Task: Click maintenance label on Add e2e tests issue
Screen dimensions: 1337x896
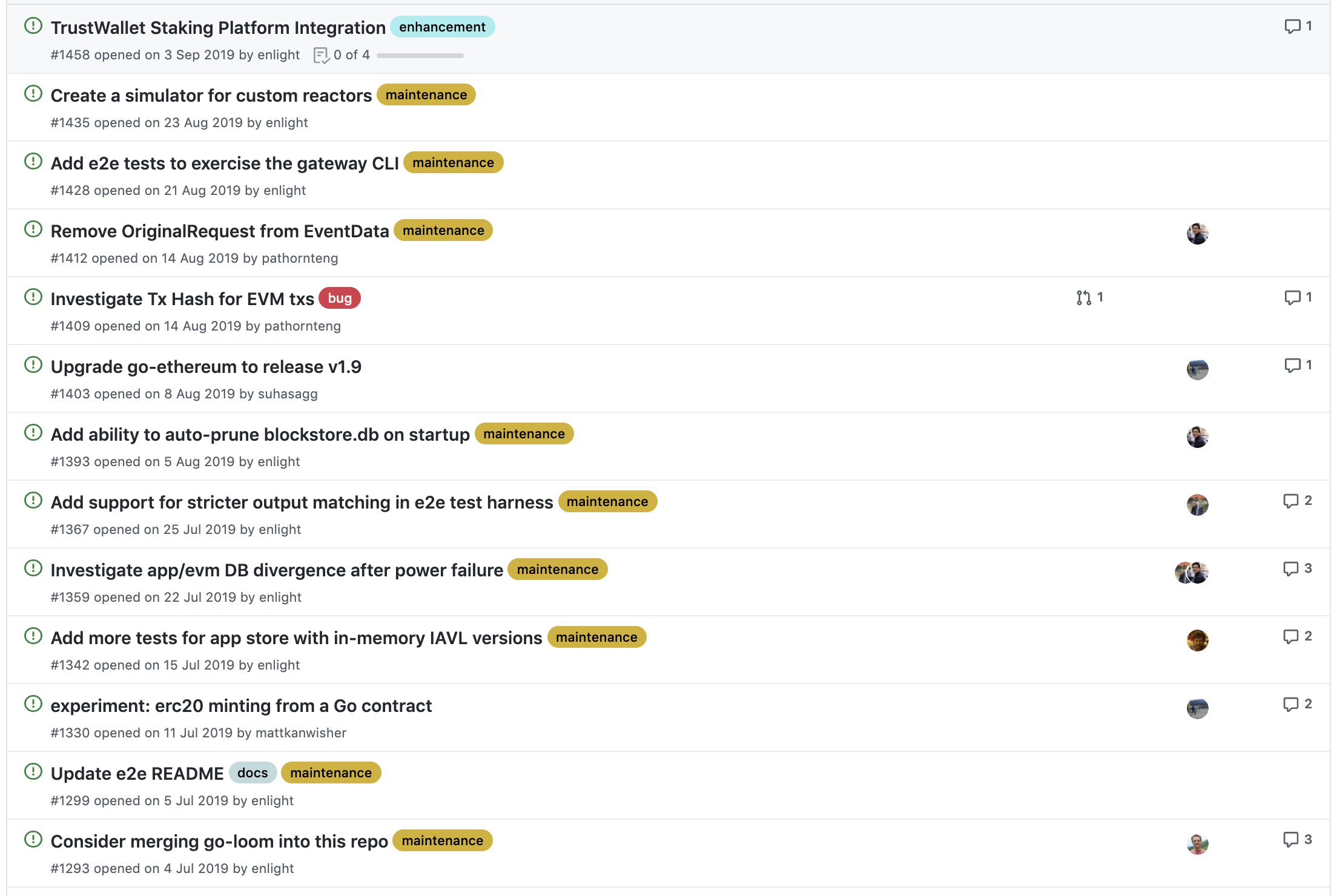Action: click(x=453, y=163)
